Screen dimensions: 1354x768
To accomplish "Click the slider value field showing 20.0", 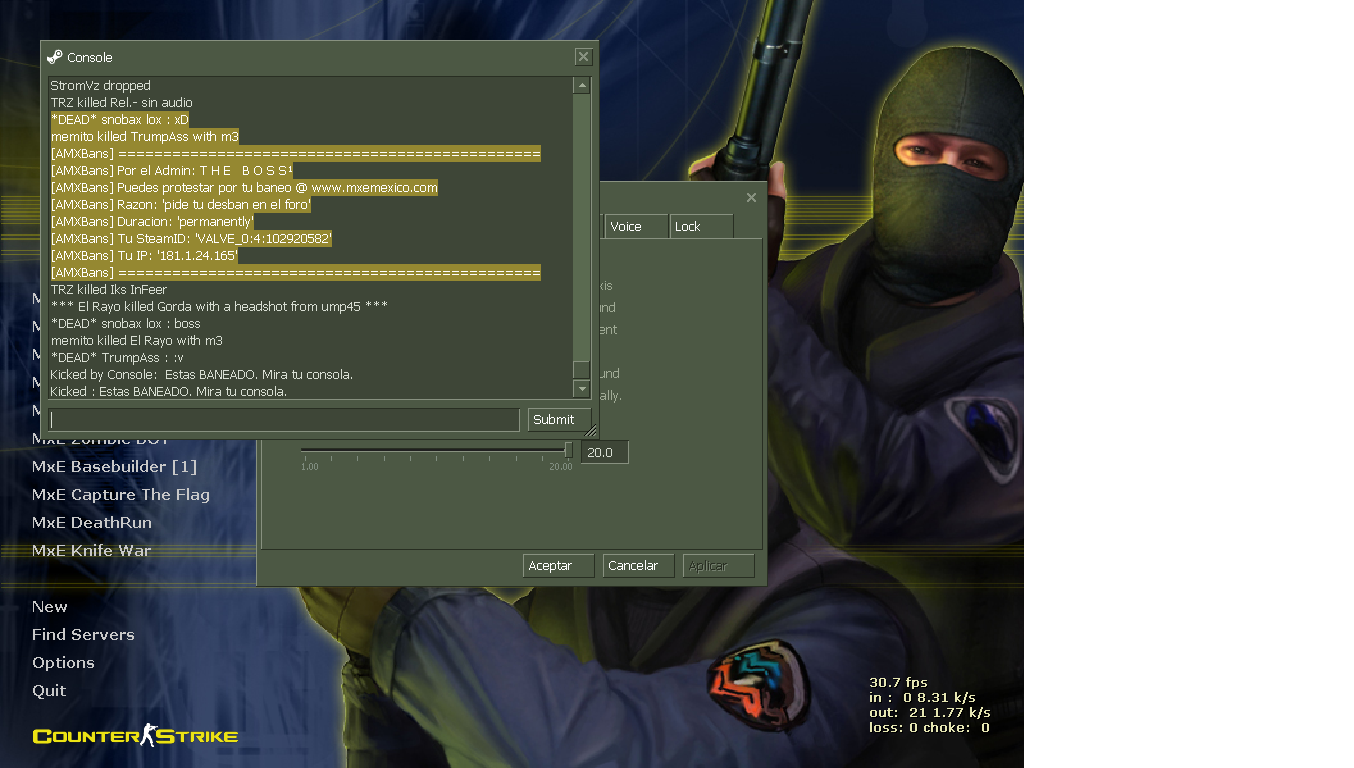I will tap(605, 452).
